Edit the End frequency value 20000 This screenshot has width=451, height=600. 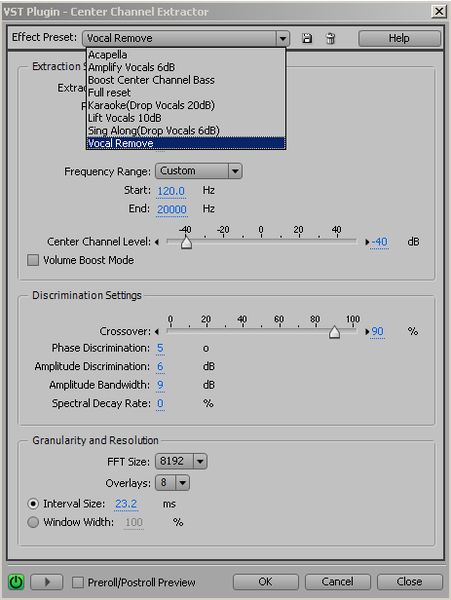point(172,209)
